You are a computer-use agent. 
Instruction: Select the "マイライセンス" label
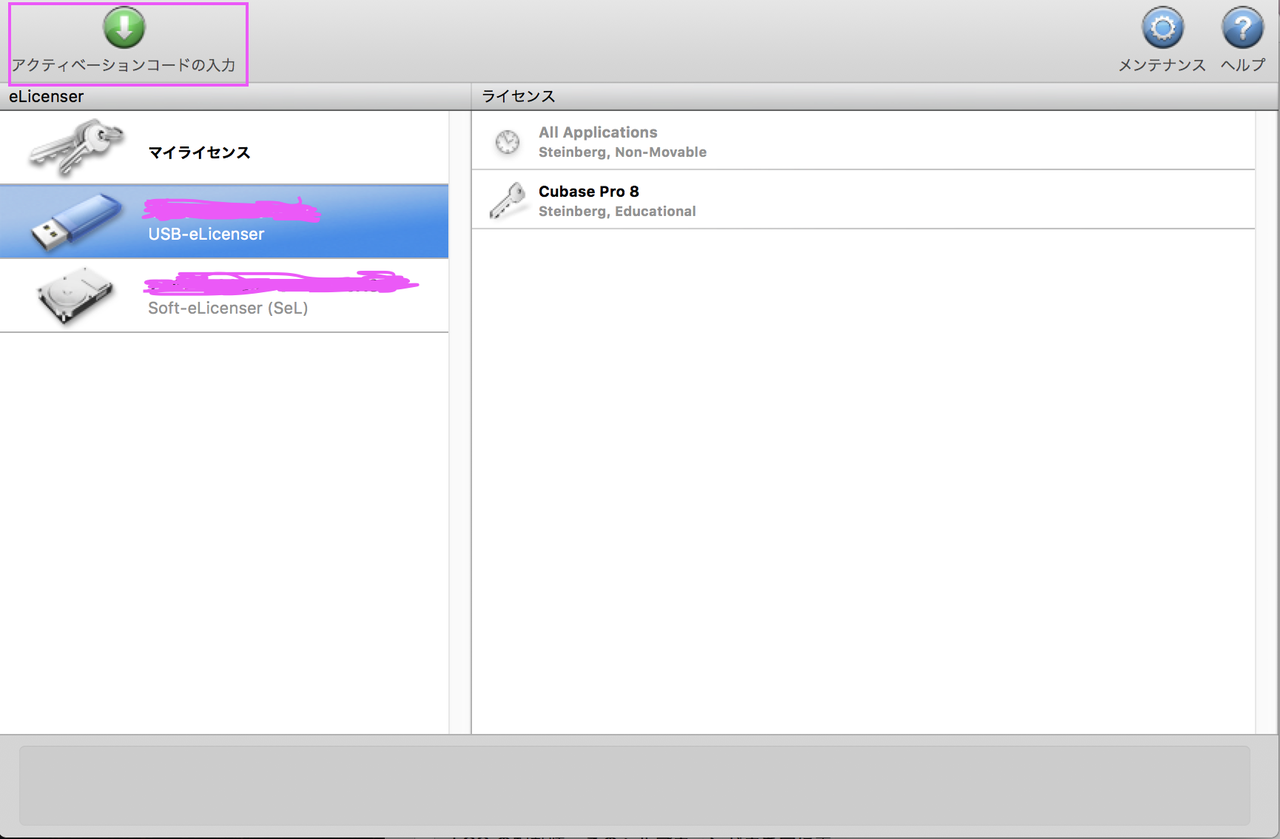pyautogui.click(x=199, y=153)
